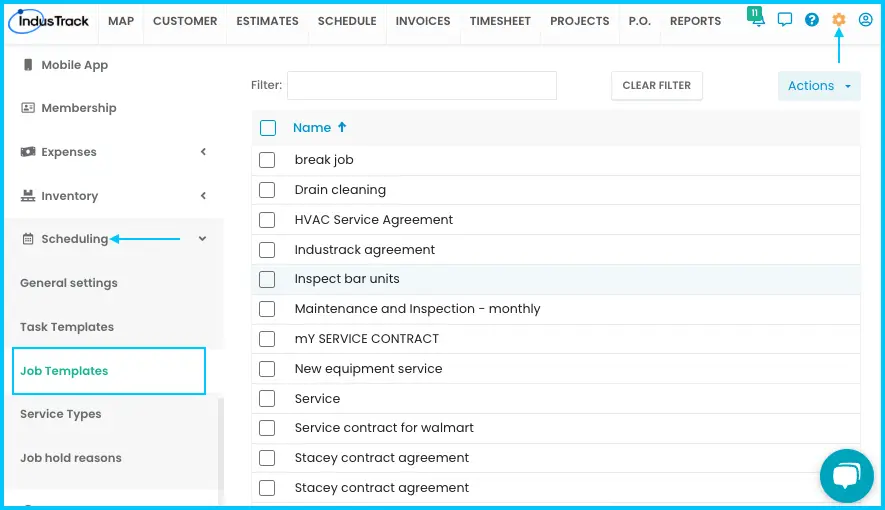Check the checkbox beside the Service row
This screenshot has width=885, height=510.
tap(267, 398)
